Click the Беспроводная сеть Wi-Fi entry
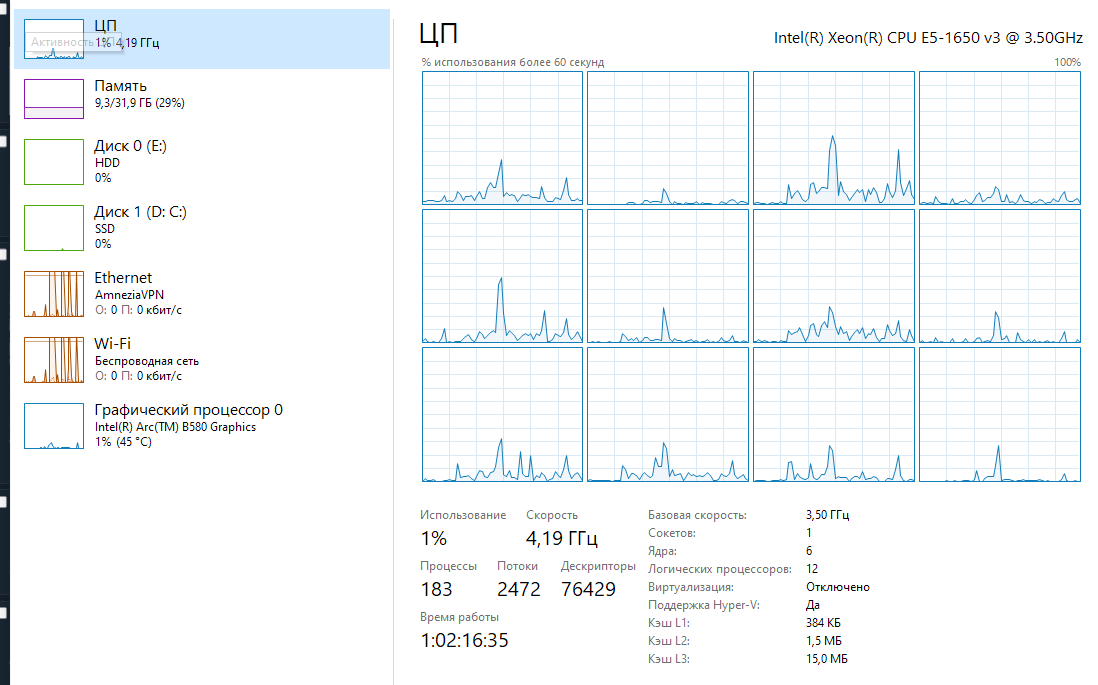 click(146, 361)
